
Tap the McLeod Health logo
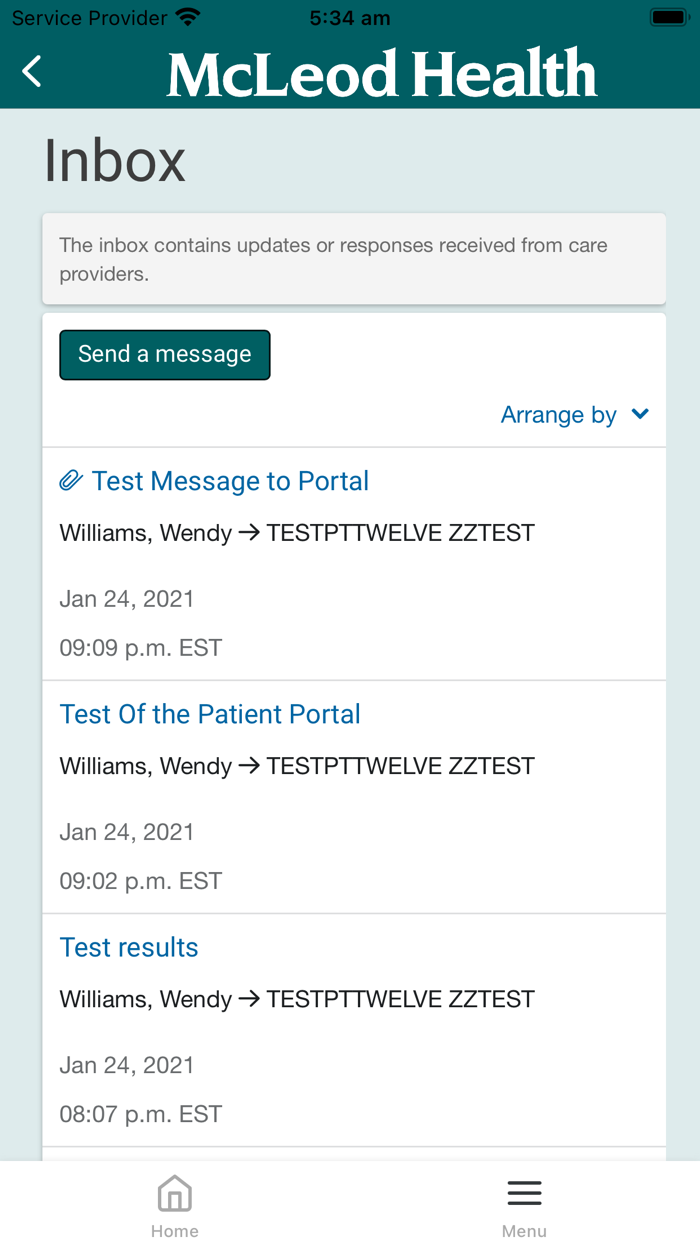point(381,71)
